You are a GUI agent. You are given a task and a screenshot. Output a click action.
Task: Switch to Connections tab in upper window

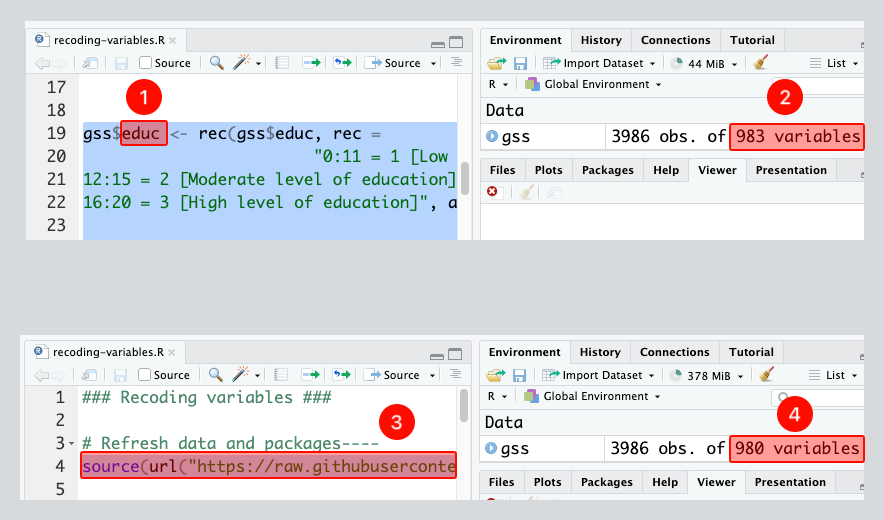(x=675, y=40)
